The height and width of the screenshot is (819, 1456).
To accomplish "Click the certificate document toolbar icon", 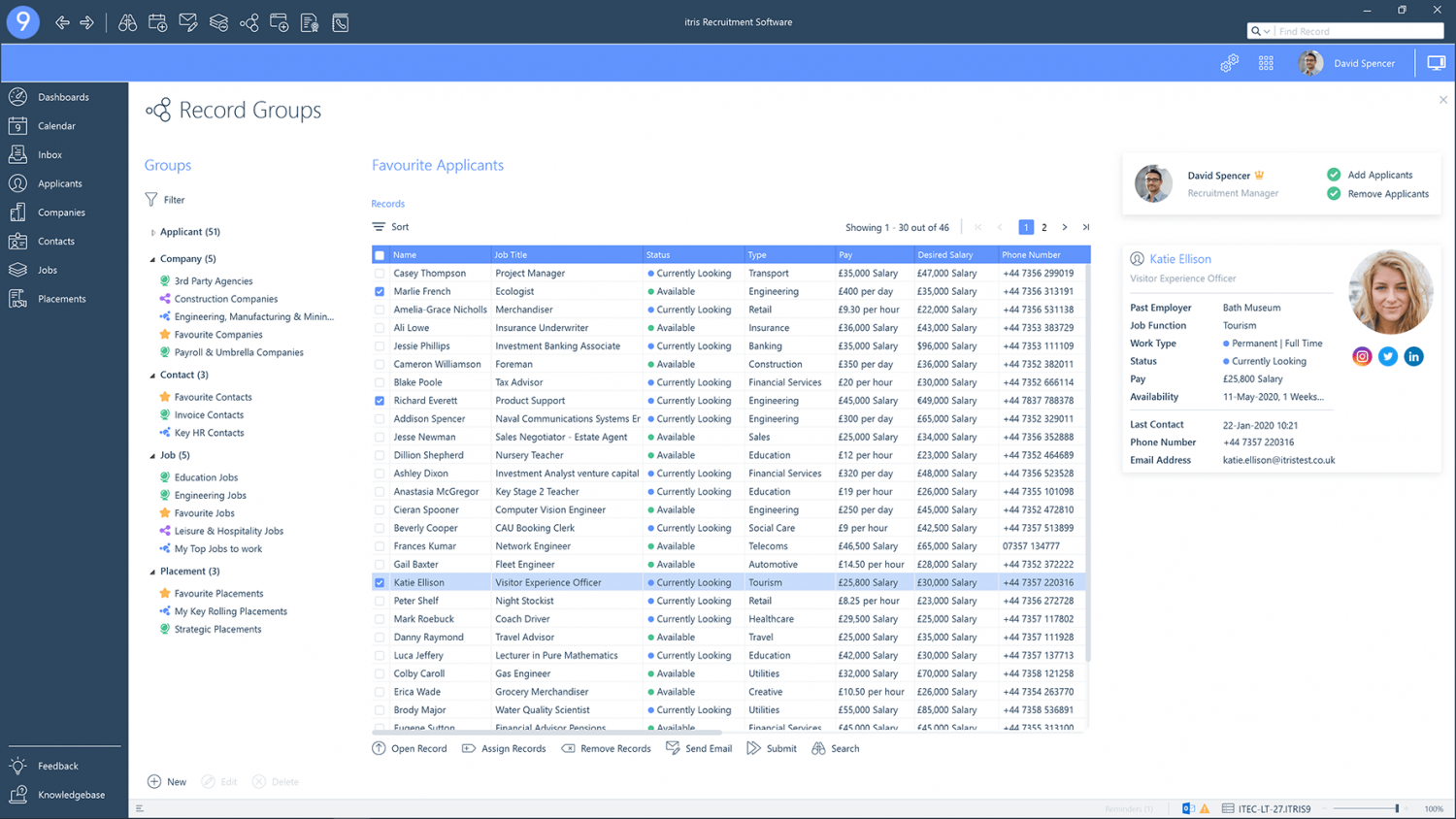I will tap(310, 22).
